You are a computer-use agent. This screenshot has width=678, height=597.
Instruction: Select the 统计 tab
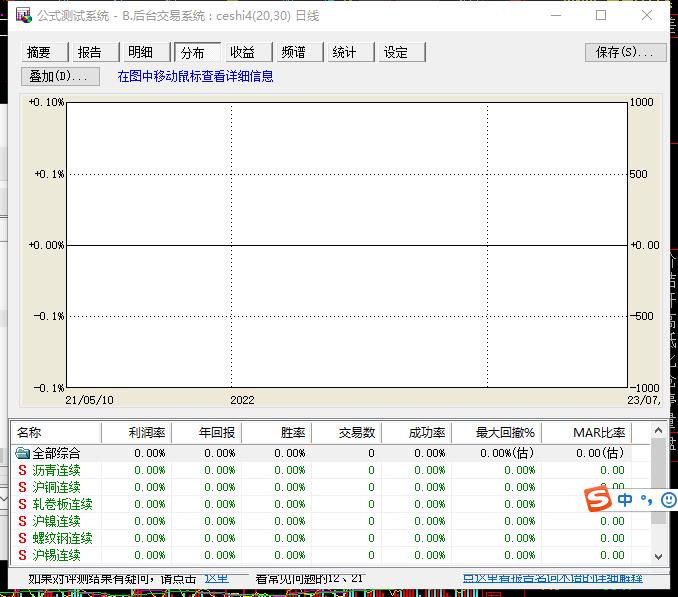coord(351,52)
